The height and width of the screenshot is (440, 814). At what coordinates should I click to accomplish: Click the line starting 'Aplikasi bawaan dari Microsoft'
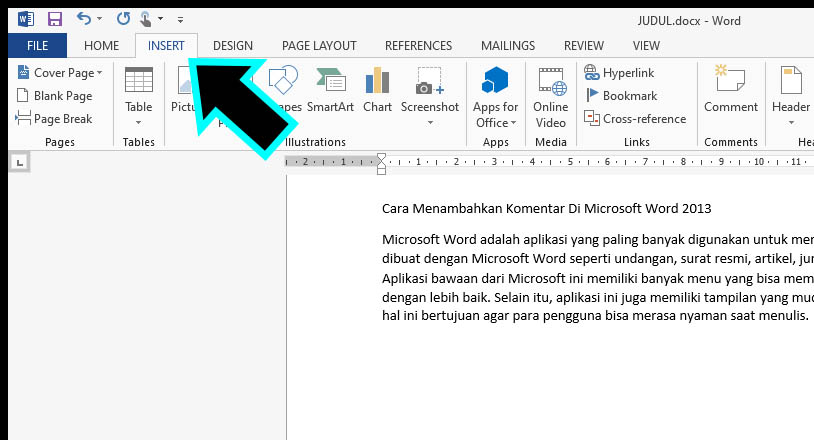tap(598, 279)
